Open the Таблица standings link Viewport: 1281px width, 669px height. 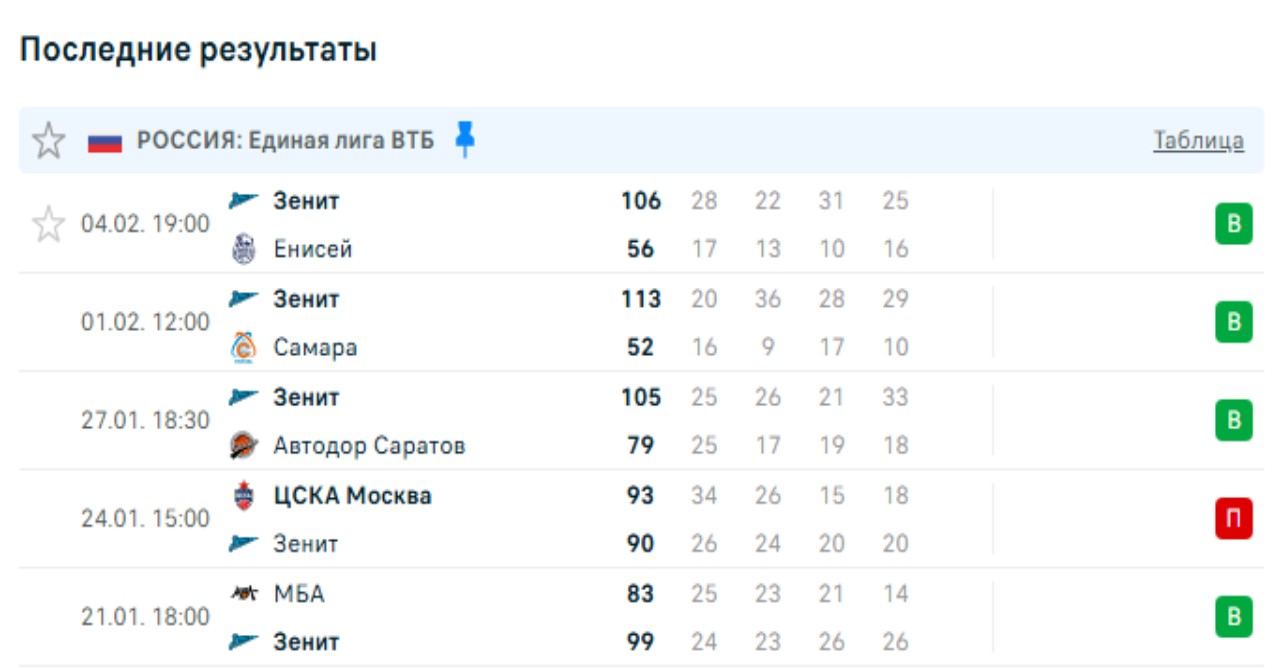(x=1198, y=141)
